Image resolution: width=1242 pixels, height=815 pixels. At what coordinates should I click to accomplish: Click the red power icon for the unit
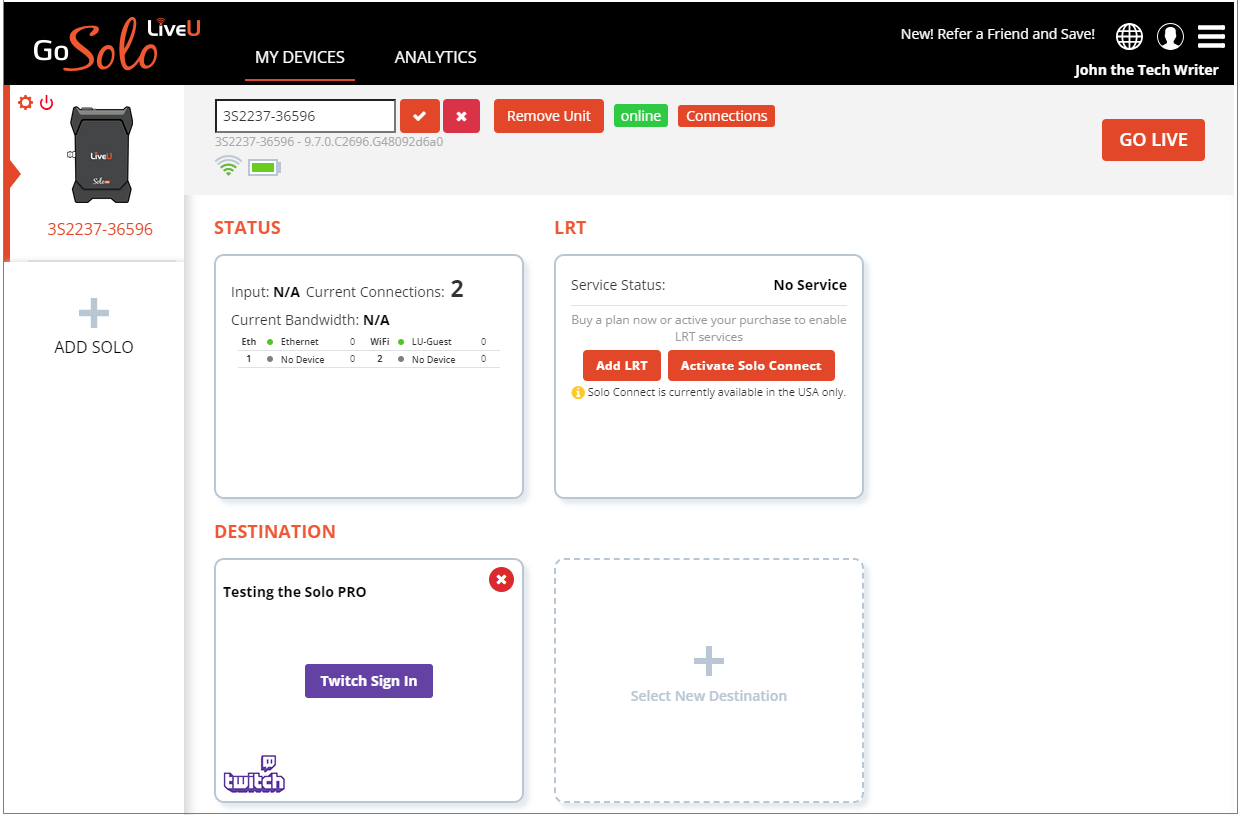coord(46,103)
